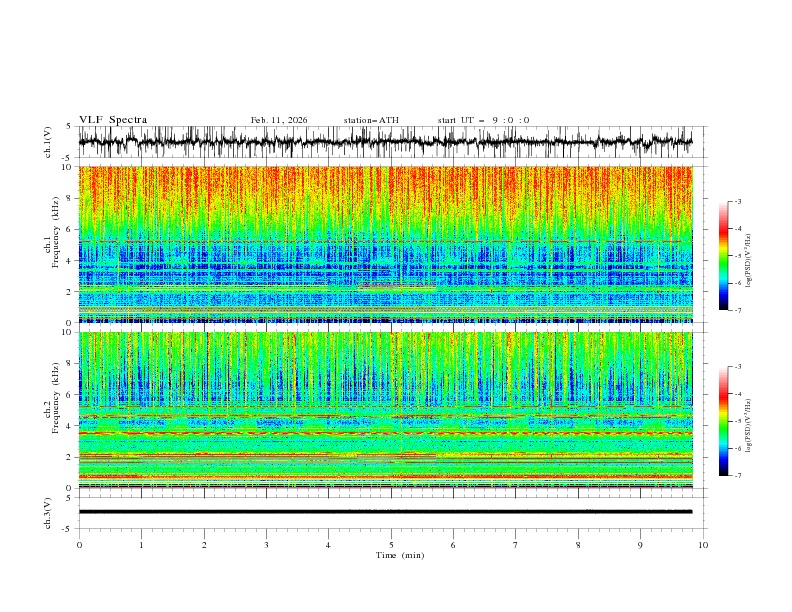Click the ch.2 PSD color scale bar
Viewport: 792px width, 612px height.
(723, 421)
